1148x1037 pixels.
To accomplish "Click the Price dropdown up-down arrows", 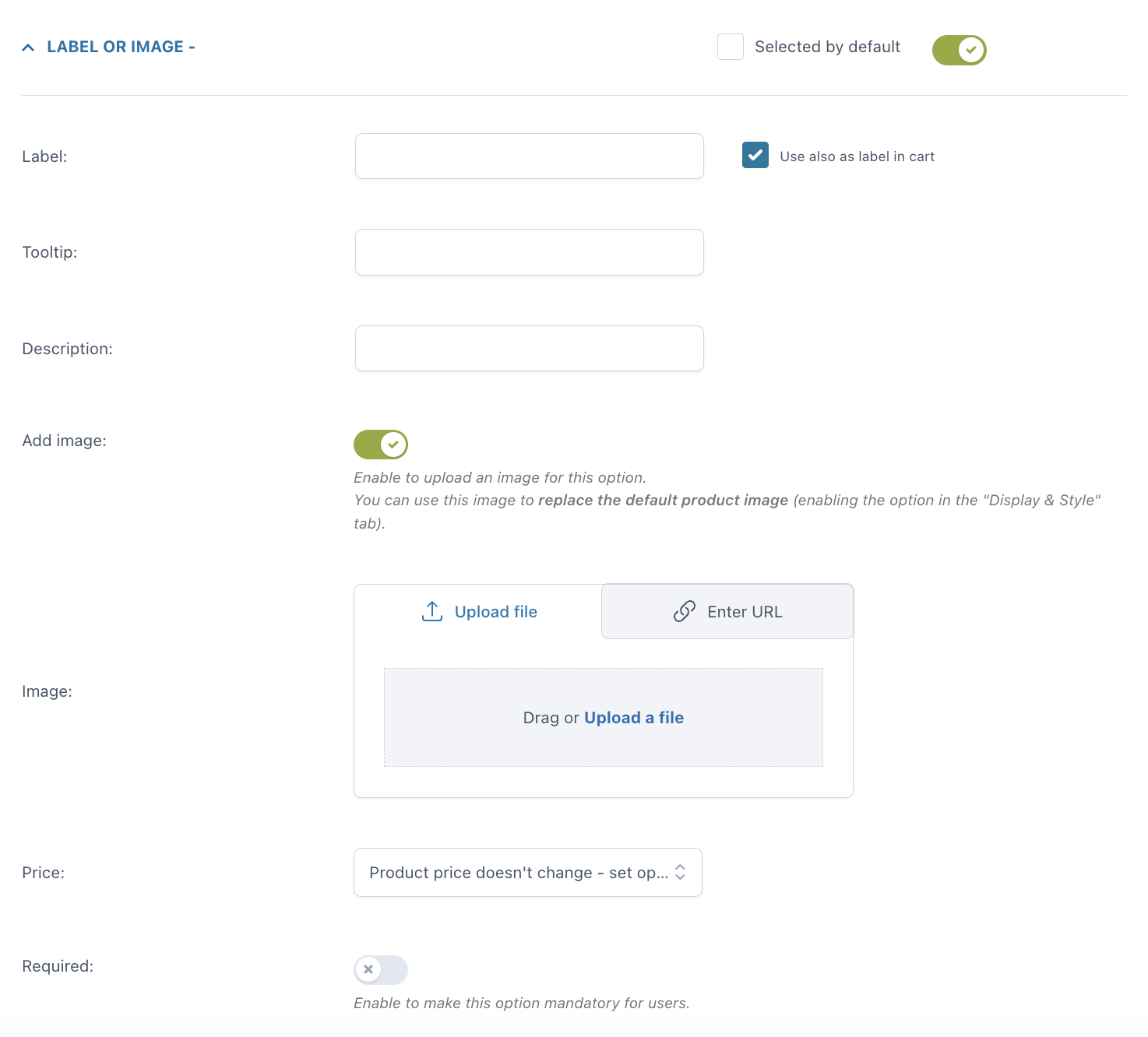I will pyautogui.click(x=680, y=872).
